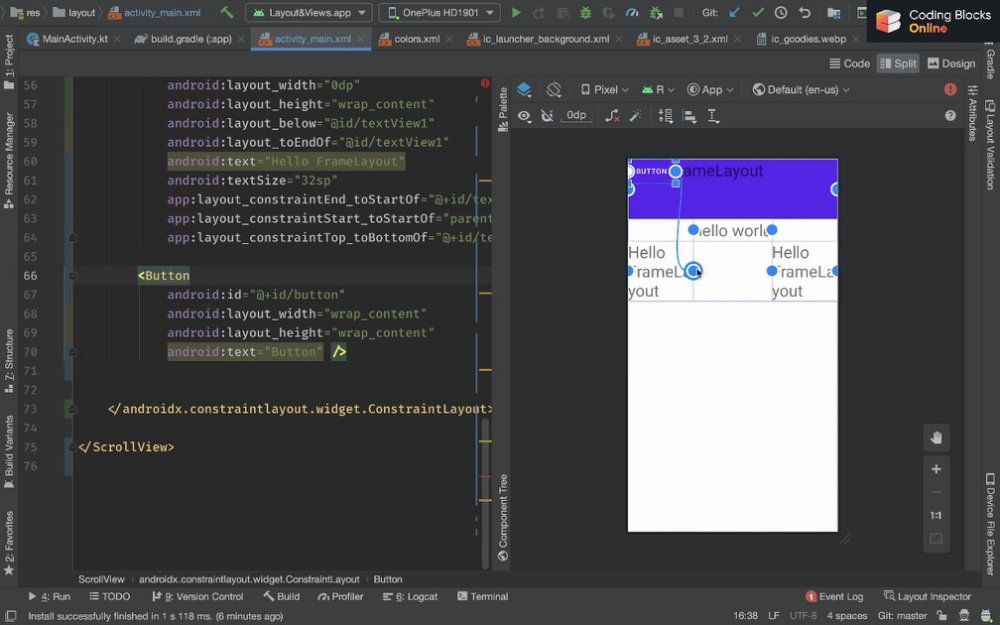Open the Component Tree side panel
The width and height of the screenshot is (1000, 625).
tap(503, 518)
